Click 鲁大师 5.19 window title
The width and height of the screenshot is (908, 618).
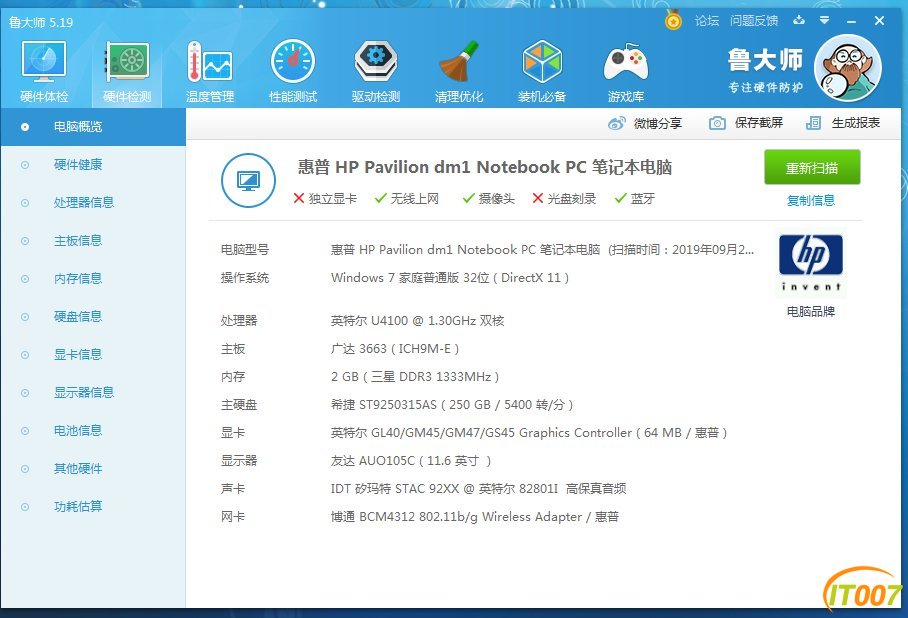(41, 23)
